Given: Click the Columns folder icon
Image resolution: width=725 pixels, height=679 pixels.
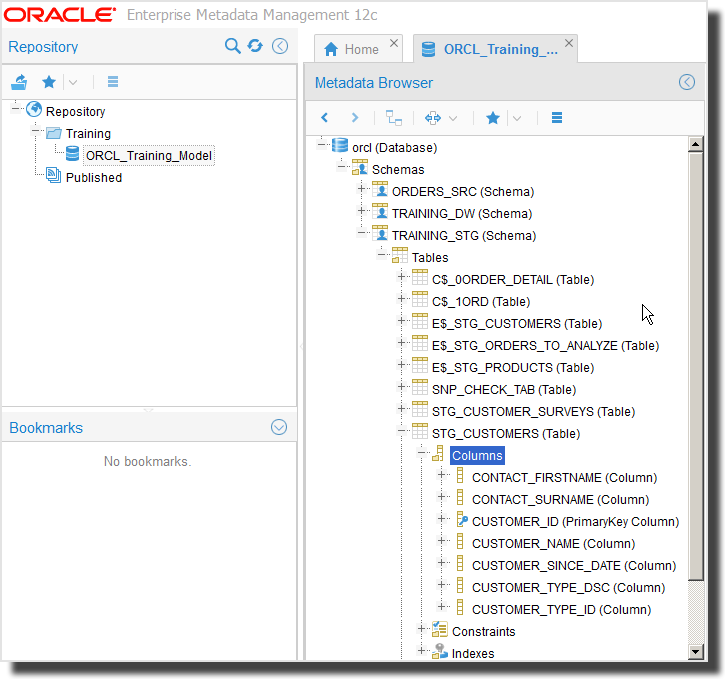Looking at the screenshot, I should click(x=438, y=453).
